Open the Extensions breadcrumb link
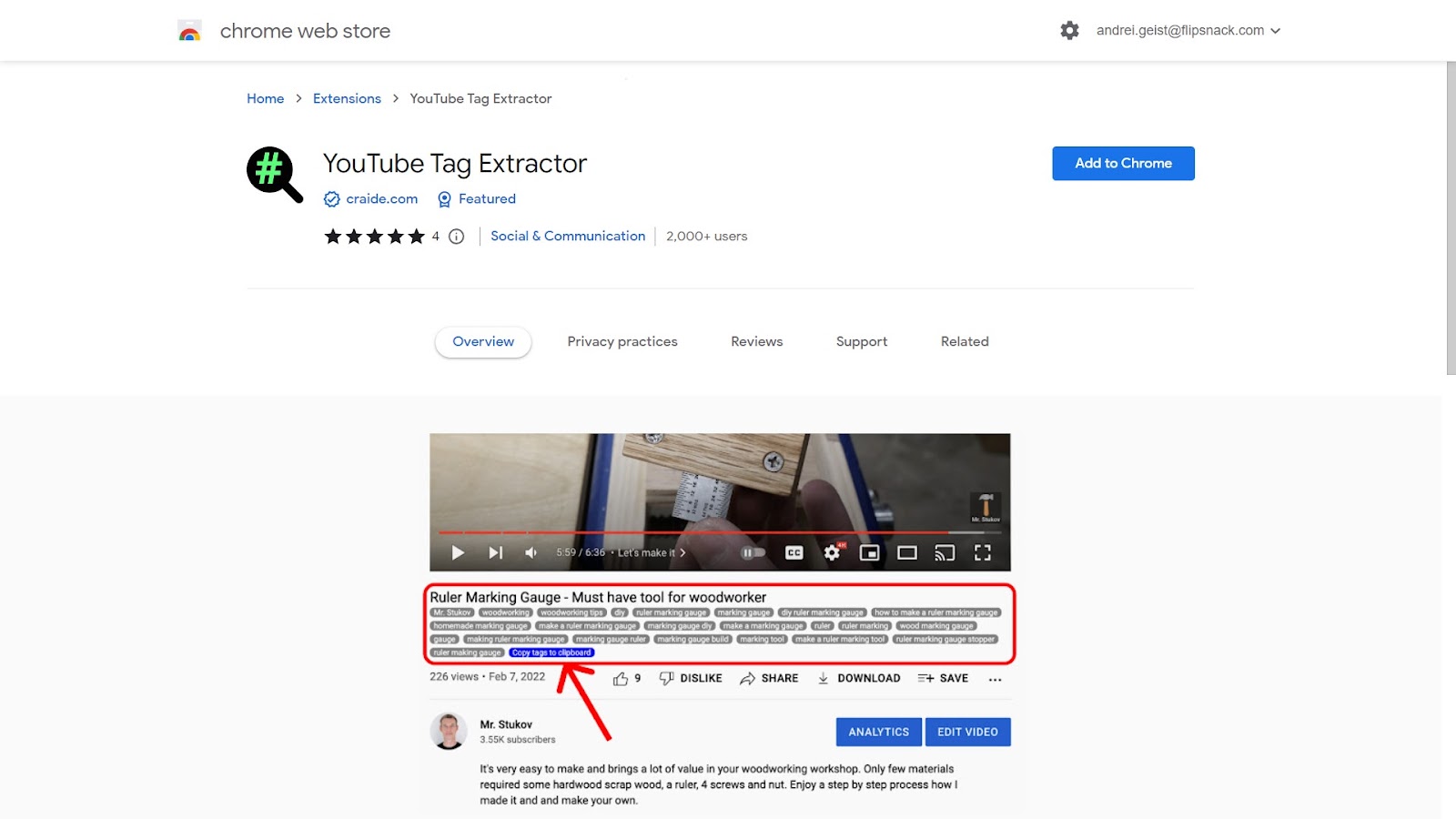Image resolution: width=1456 pixels, height=819 pixels. 347,98
